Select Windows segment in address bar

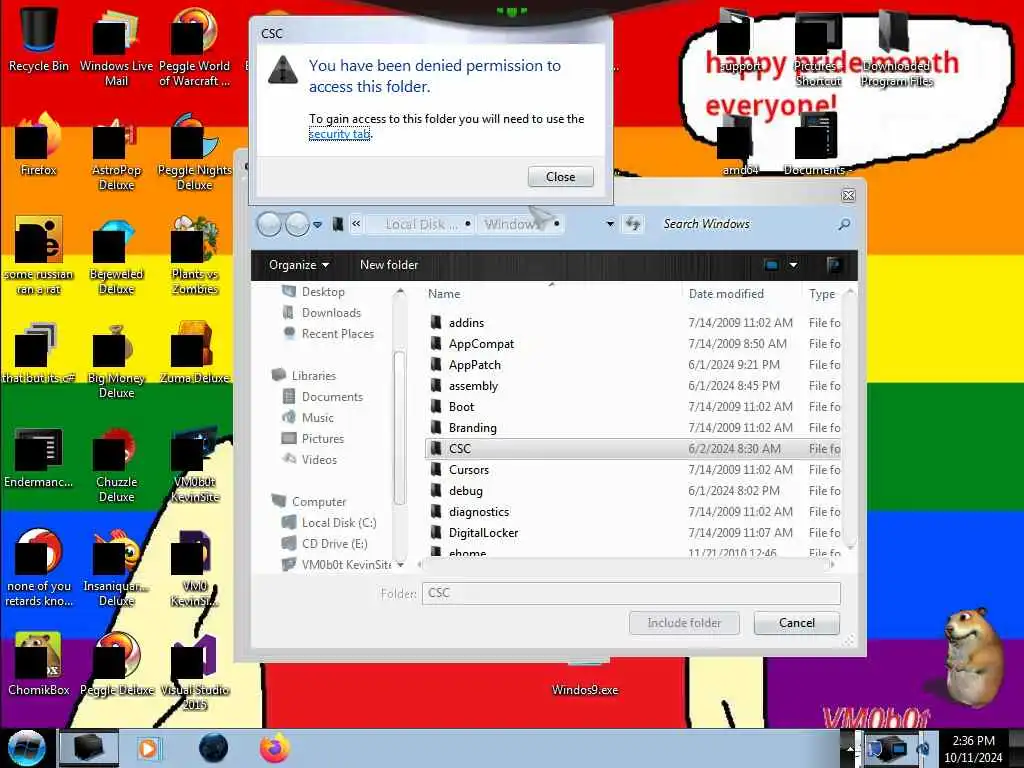pyautogui.click(x=513, y=224)
